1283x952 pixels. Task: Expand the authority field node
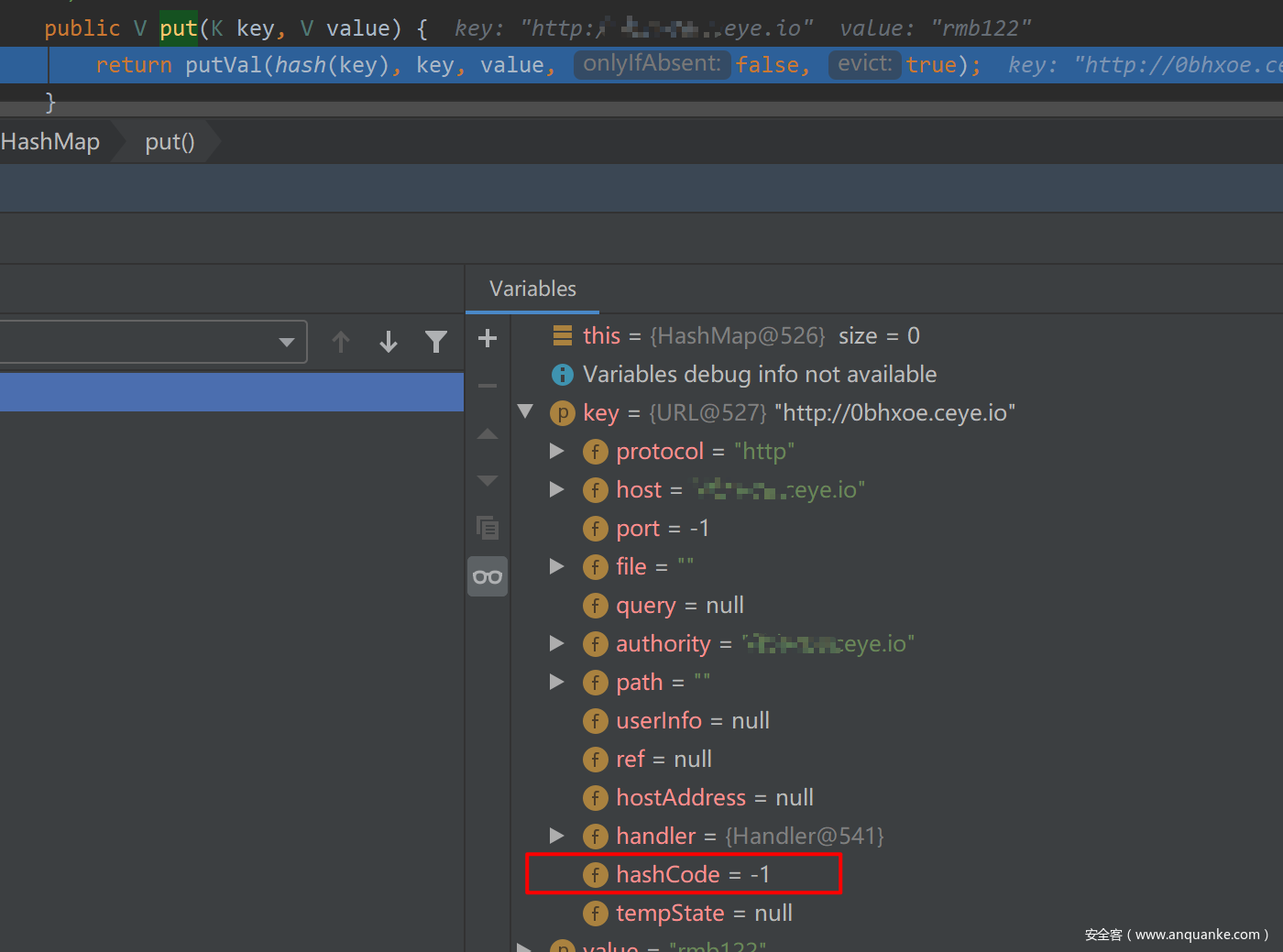coord(556,643)
